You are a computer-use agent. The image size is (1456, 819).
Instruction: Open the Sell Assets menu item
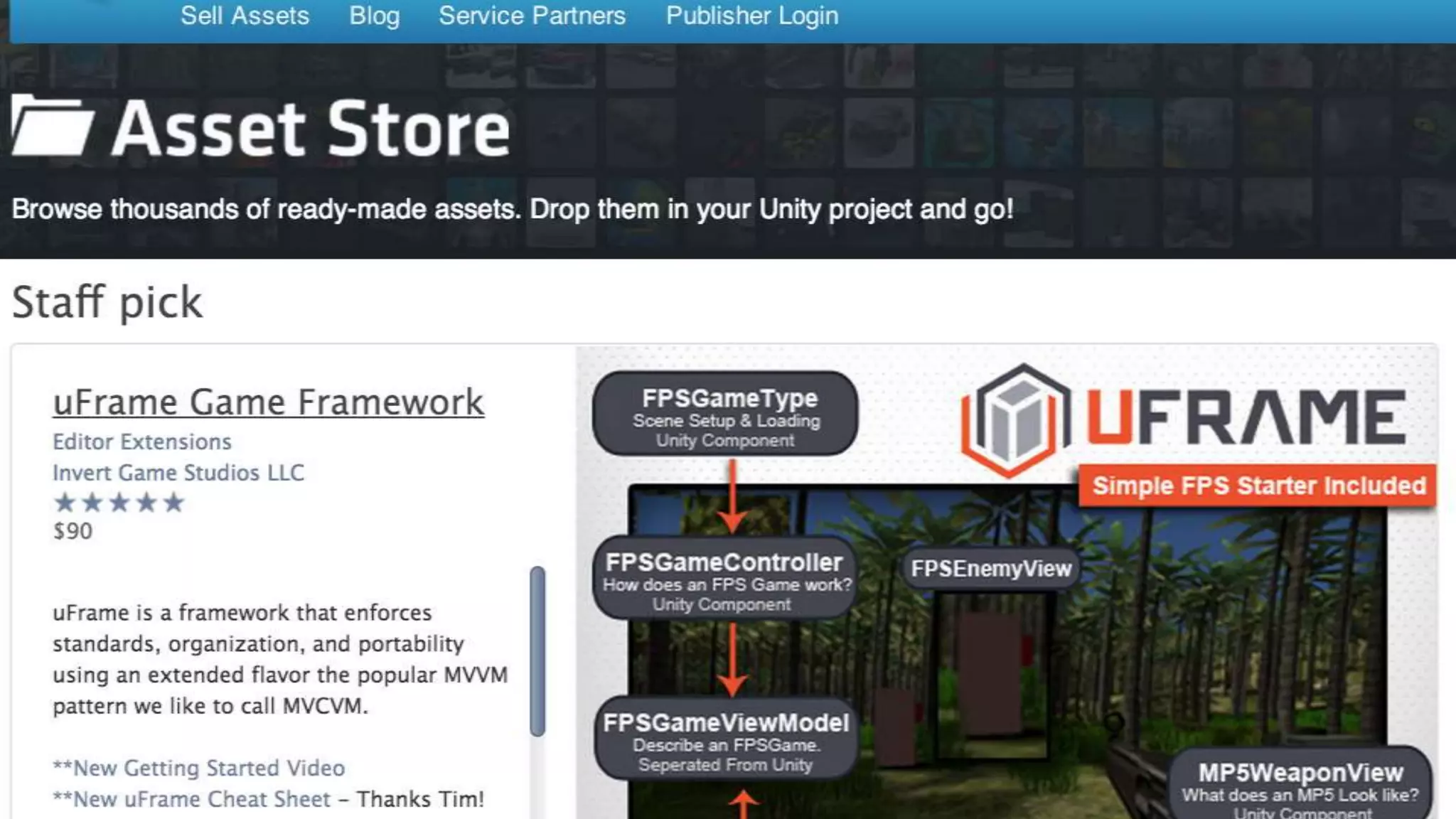click(245, 16)
